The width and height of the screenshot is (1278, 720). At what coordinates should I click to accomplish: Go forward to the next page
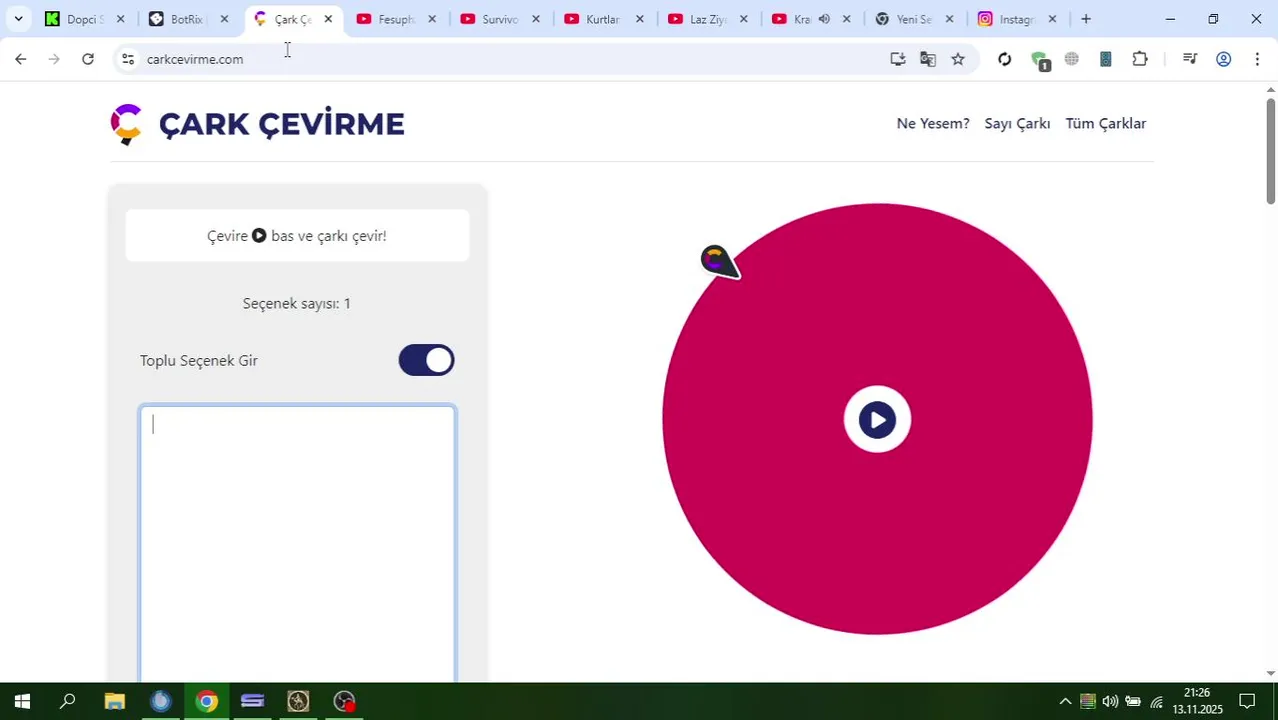point(54,59)
